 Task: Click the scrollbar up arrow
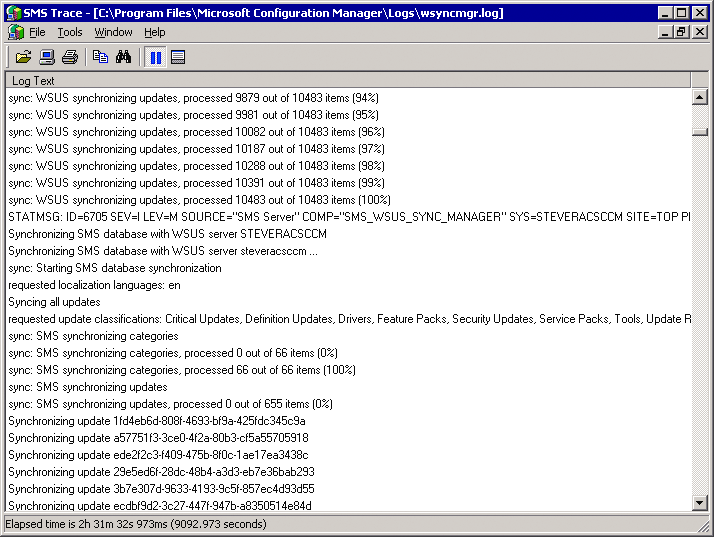click(699, 97)
